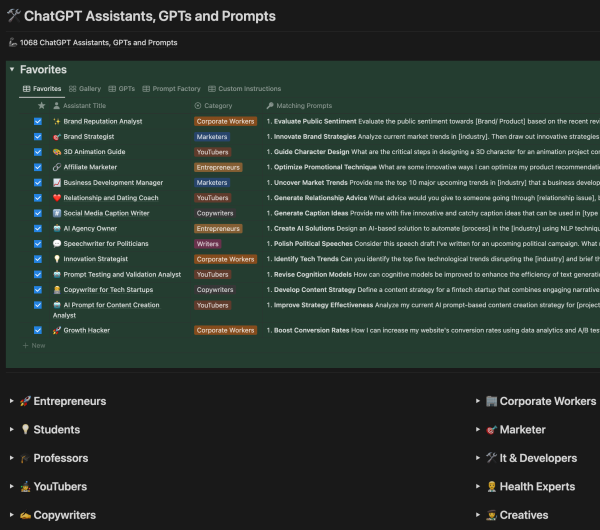Uncheck the Innovation Strategist checkbox

click(38, 259)
